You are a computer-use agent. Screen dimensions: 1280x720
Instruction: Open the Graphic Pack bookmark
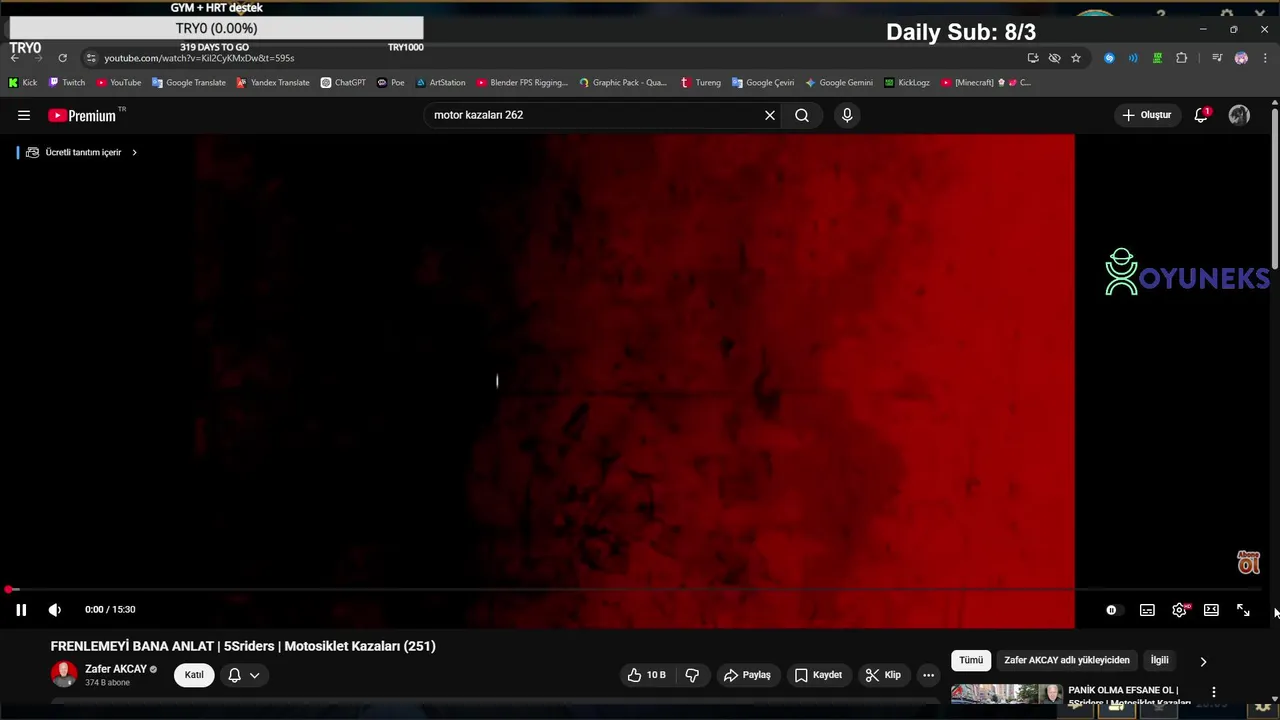(623, 83)
